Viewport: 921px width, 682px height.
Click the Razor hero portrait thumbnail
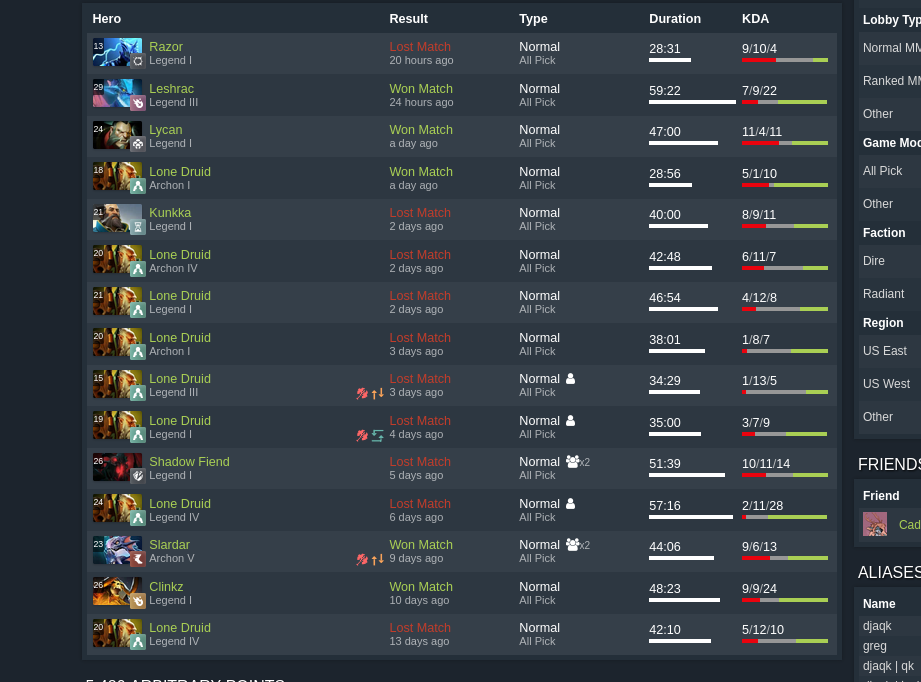coord(117,52)
